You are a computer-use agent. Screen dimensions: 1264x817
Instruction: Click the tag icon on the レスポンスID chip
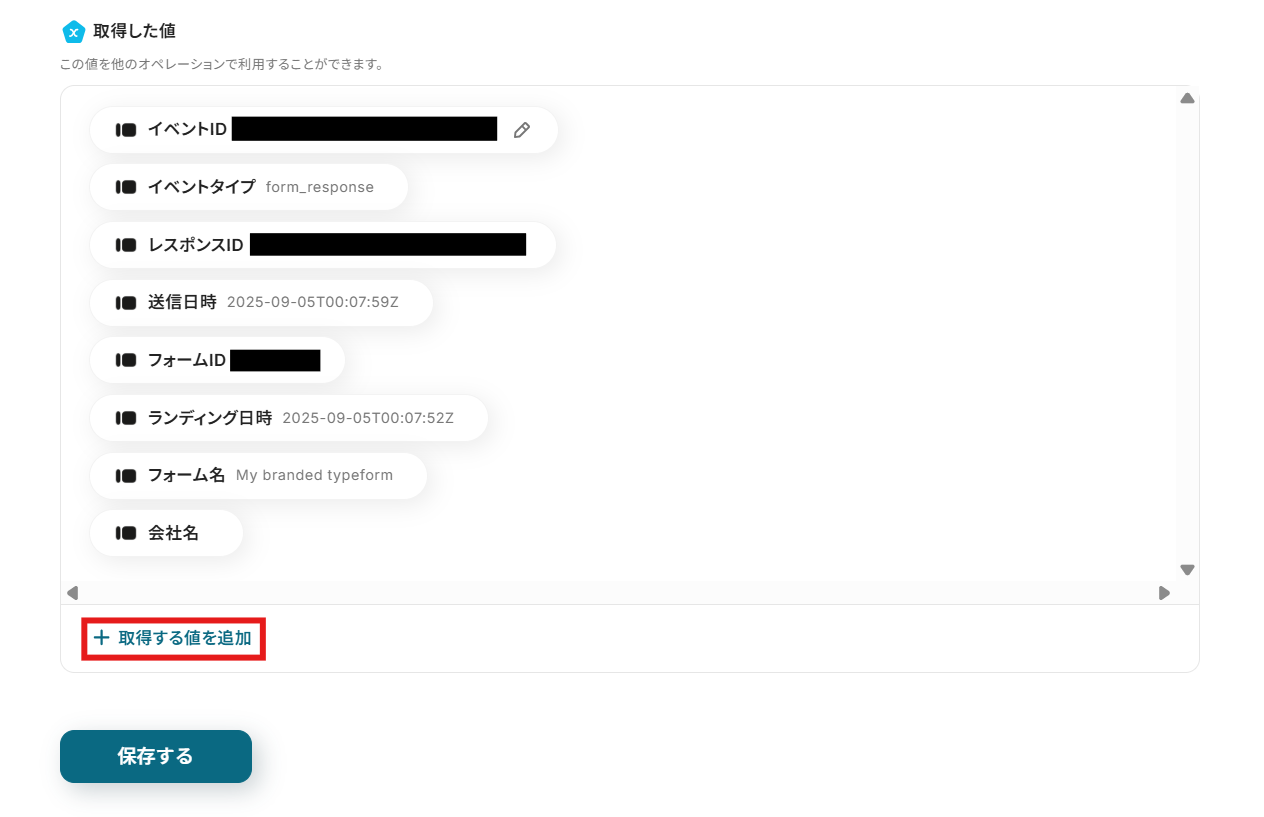click(126, 245)
